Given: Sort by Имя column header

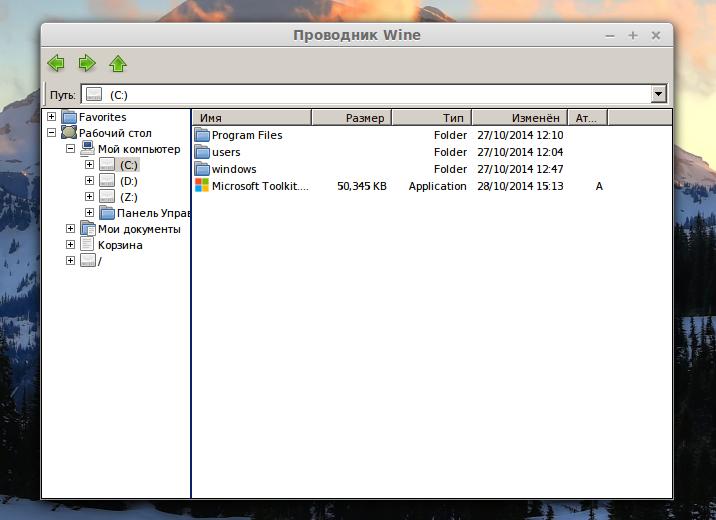Looking at the screenshot, I should pos(252,117).
